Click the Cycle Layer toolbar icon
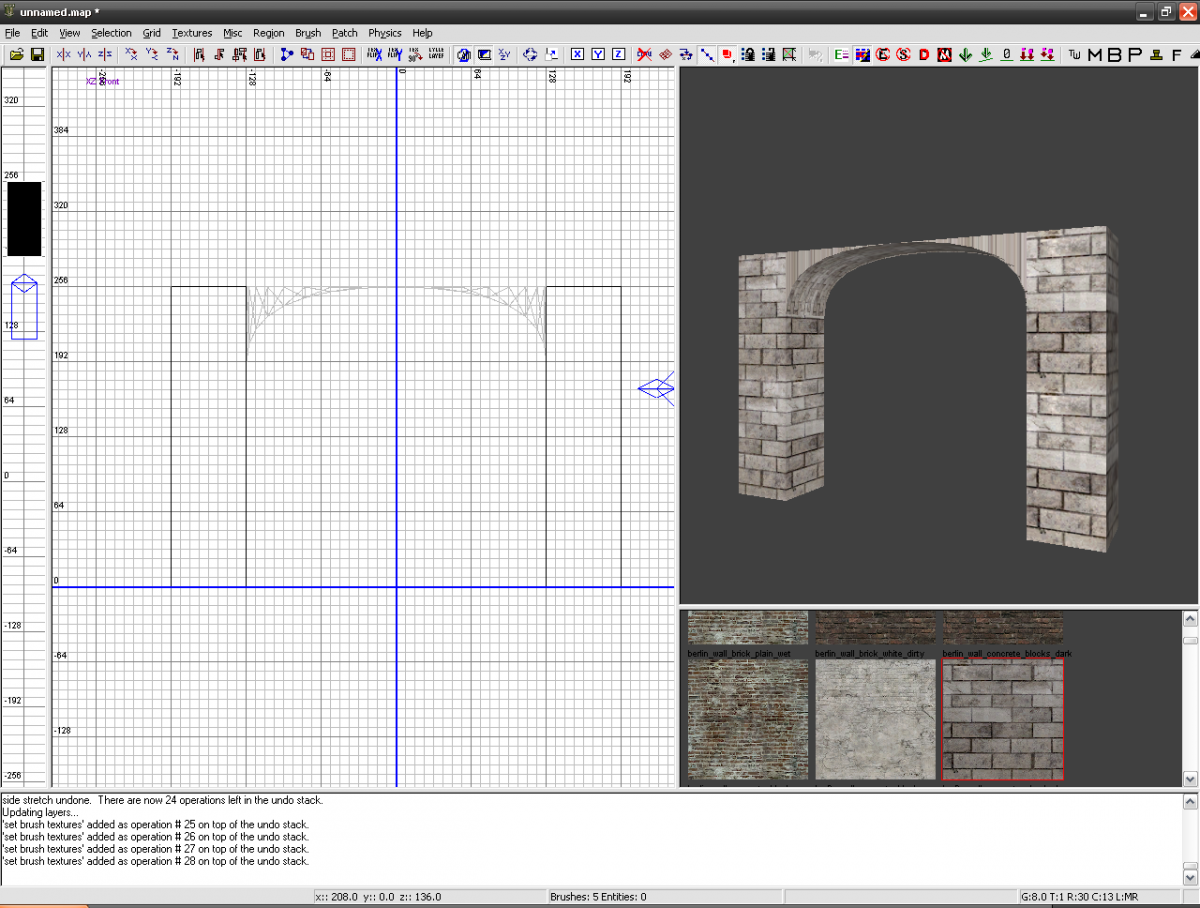The width and height of the screenshot is (1200, 908). [x=437, y=54]
